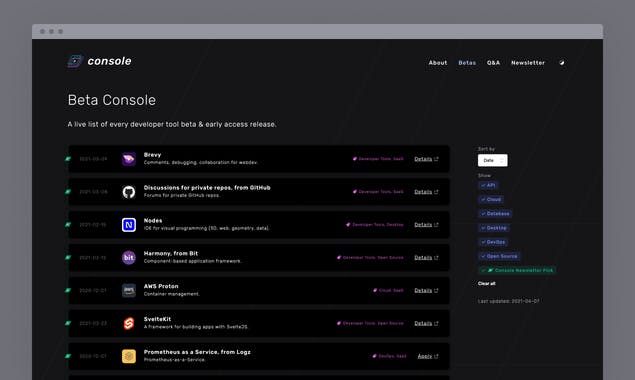Select the "AWS Proton" title
The width and height of the screenshot is (635, 380).
tap(161, 286)
